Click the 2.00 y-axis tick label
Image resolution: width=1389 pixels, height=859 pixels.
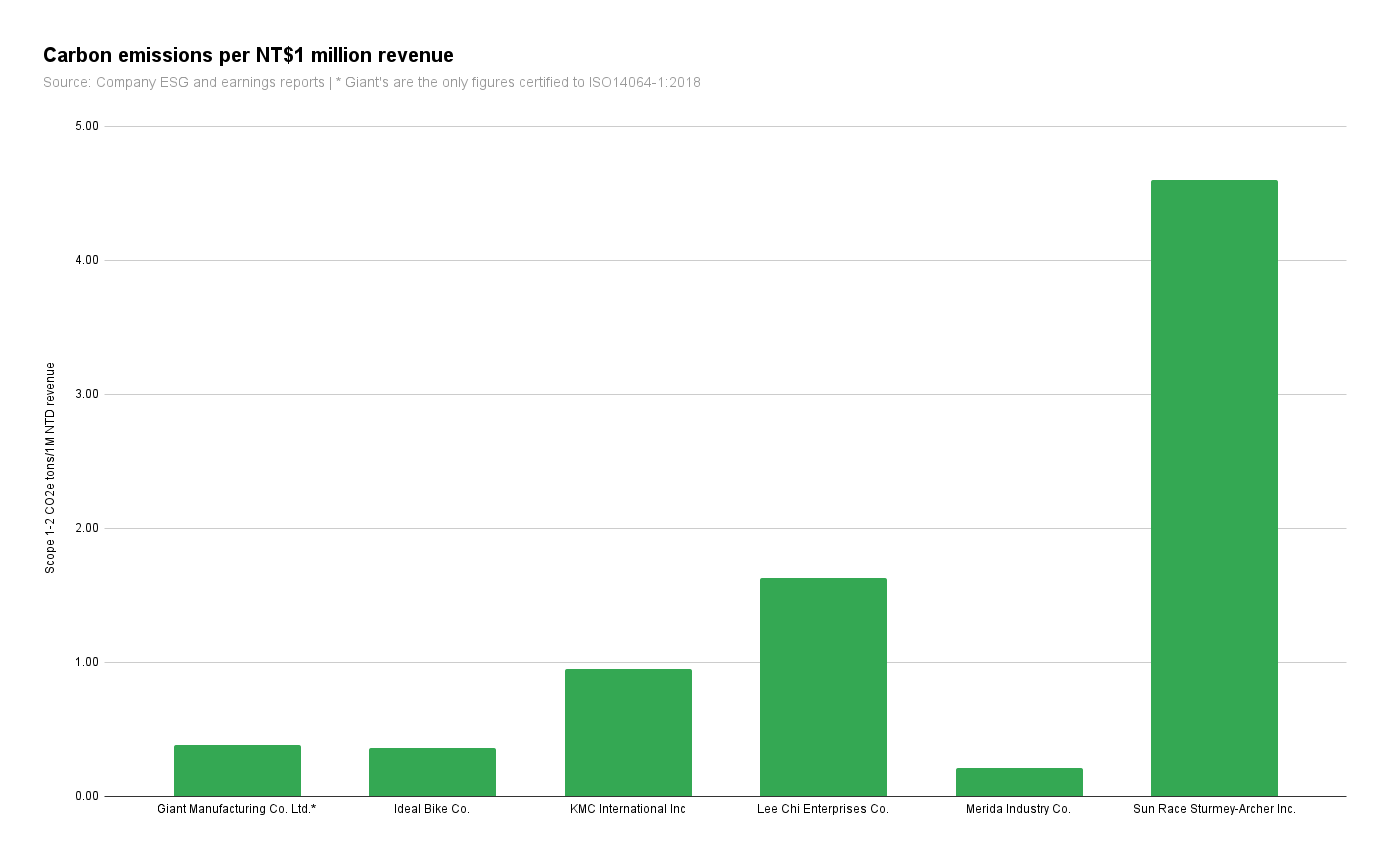[87, 528]
